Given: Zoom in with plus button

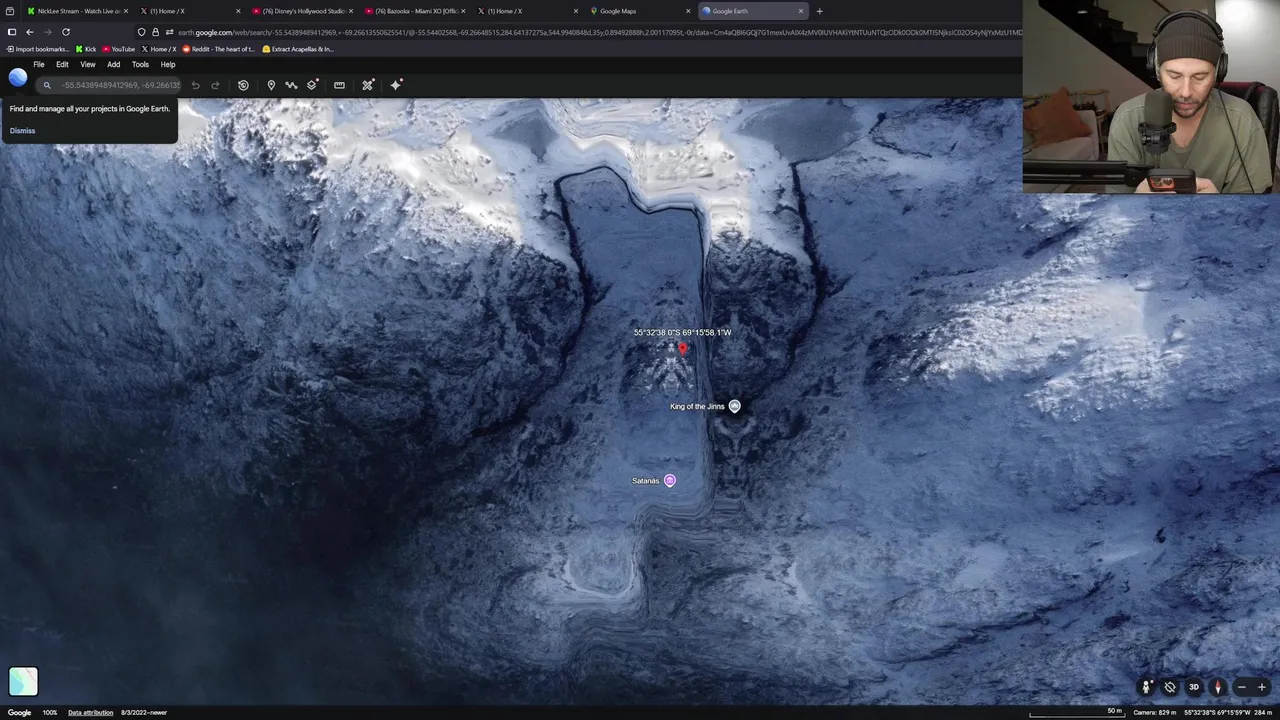Looking at the screenshot, I should (1262, 687).
